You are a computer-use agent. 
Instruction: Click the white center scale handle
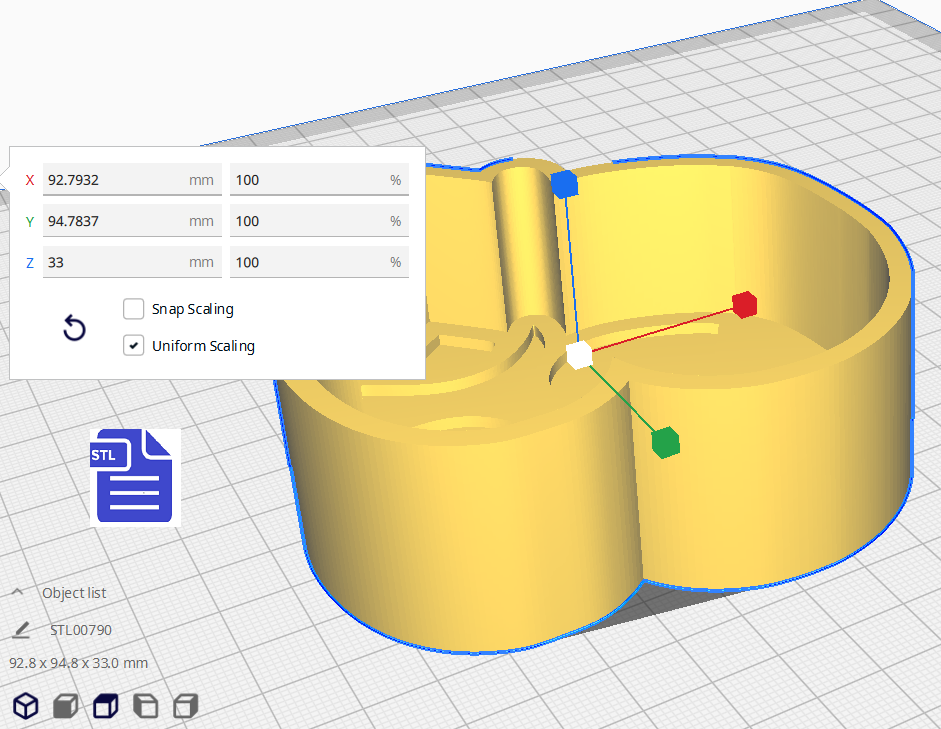pyautogui.click(x=579, y=355)
